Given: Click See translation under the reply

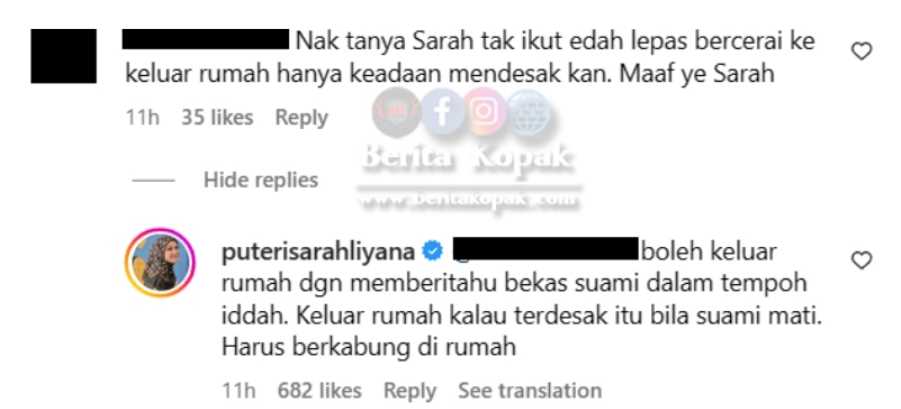Looking at the screenshot, I should click(x=530, y=391).
